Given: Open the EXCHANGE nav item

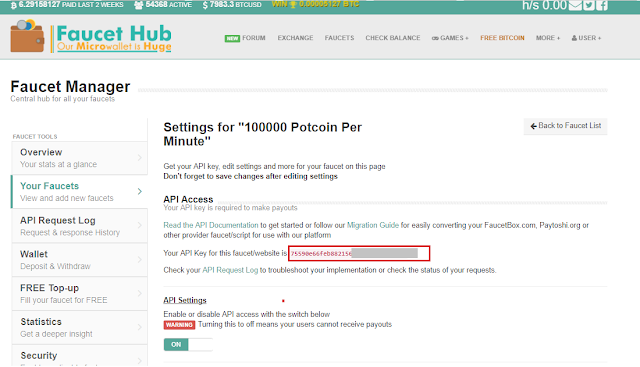Looking at the screenshot, I should [296, 38].
